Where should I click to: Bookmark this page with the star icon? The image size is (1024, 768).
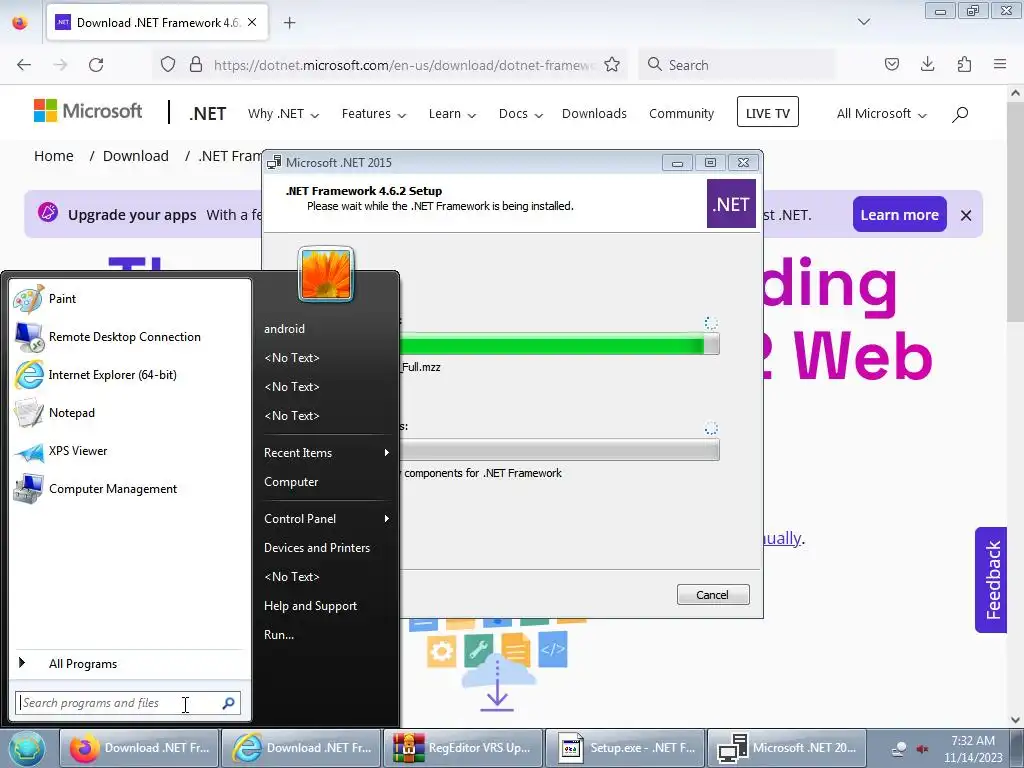[x=612, y=65]
